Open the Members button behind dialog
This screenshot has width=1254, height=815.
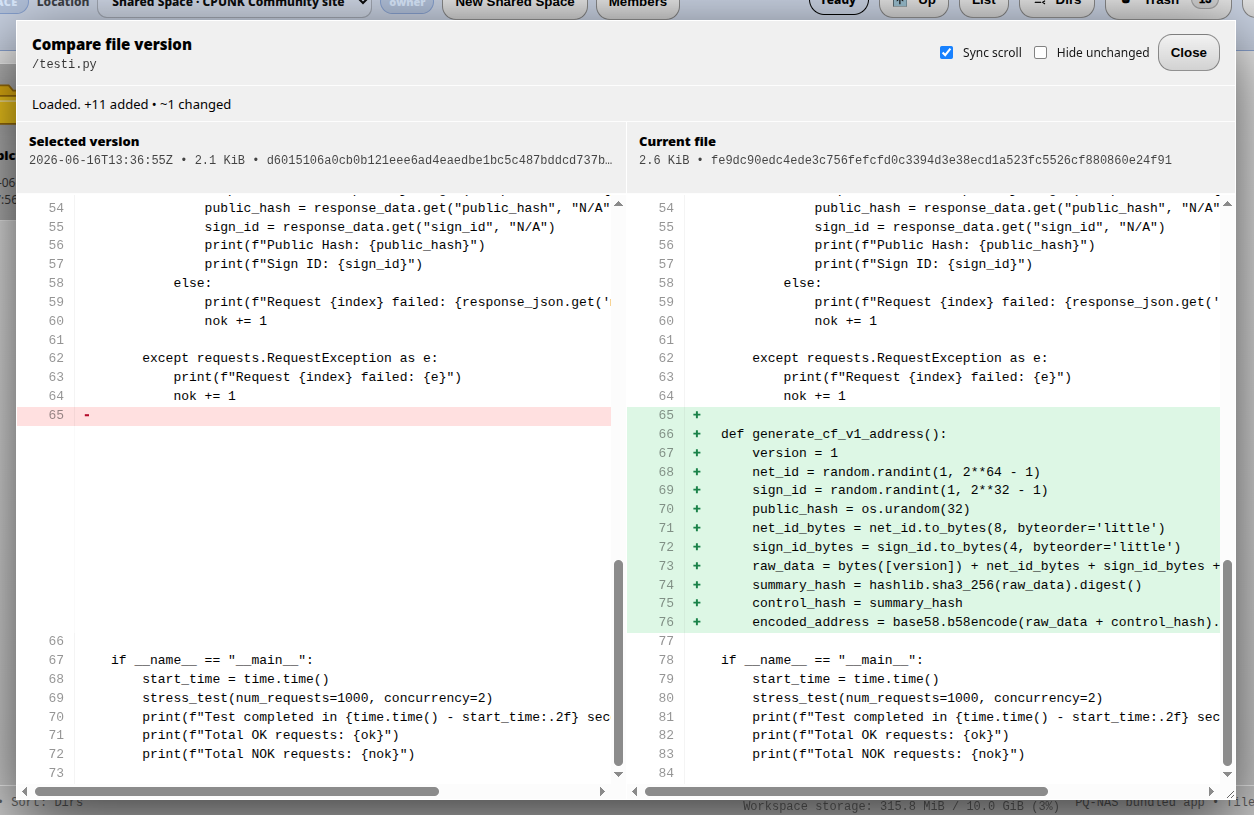[x=638, y=4]
